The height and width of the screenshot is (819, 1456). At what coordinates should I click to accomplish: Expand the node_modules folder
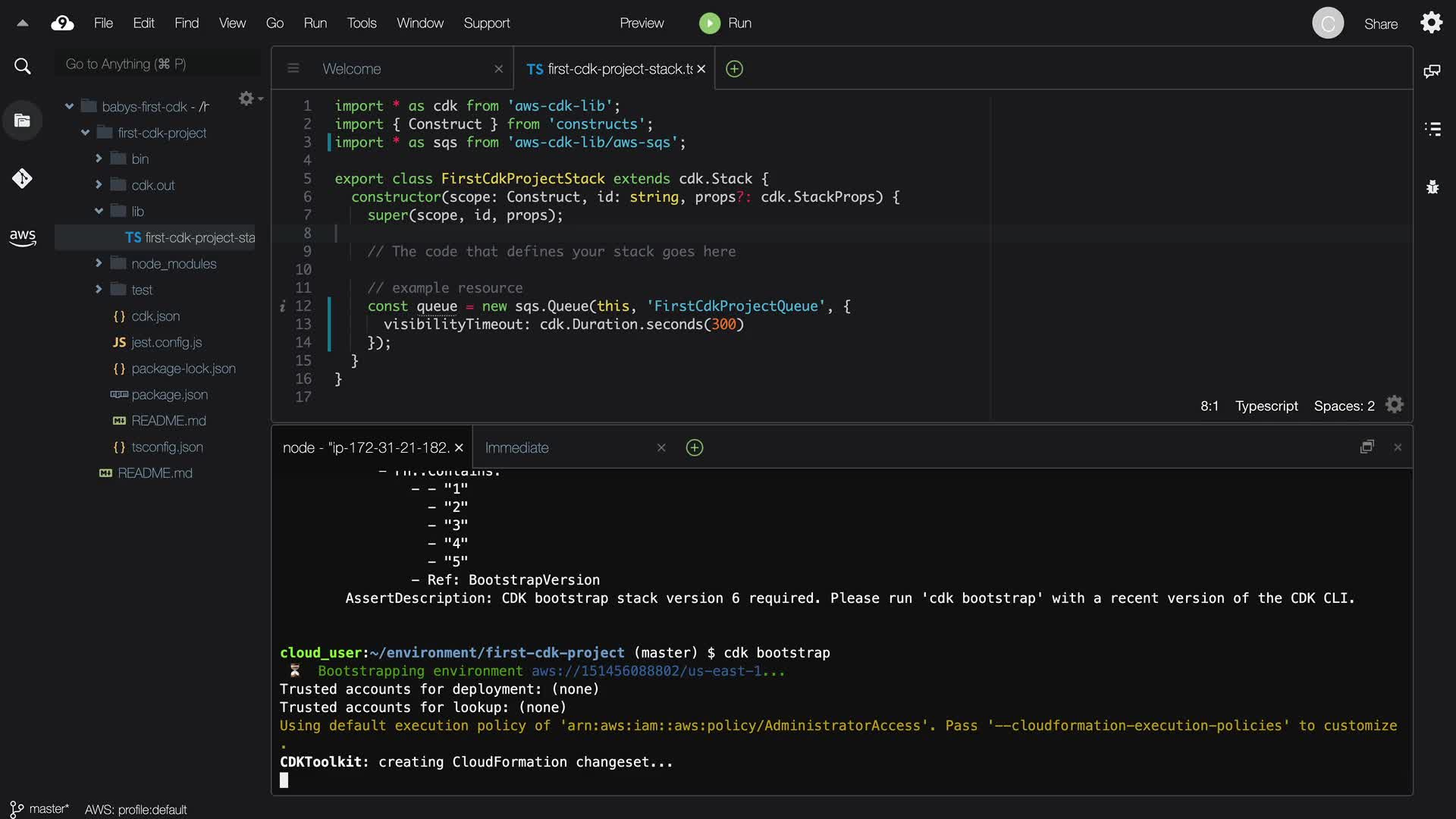click(99, 264)
